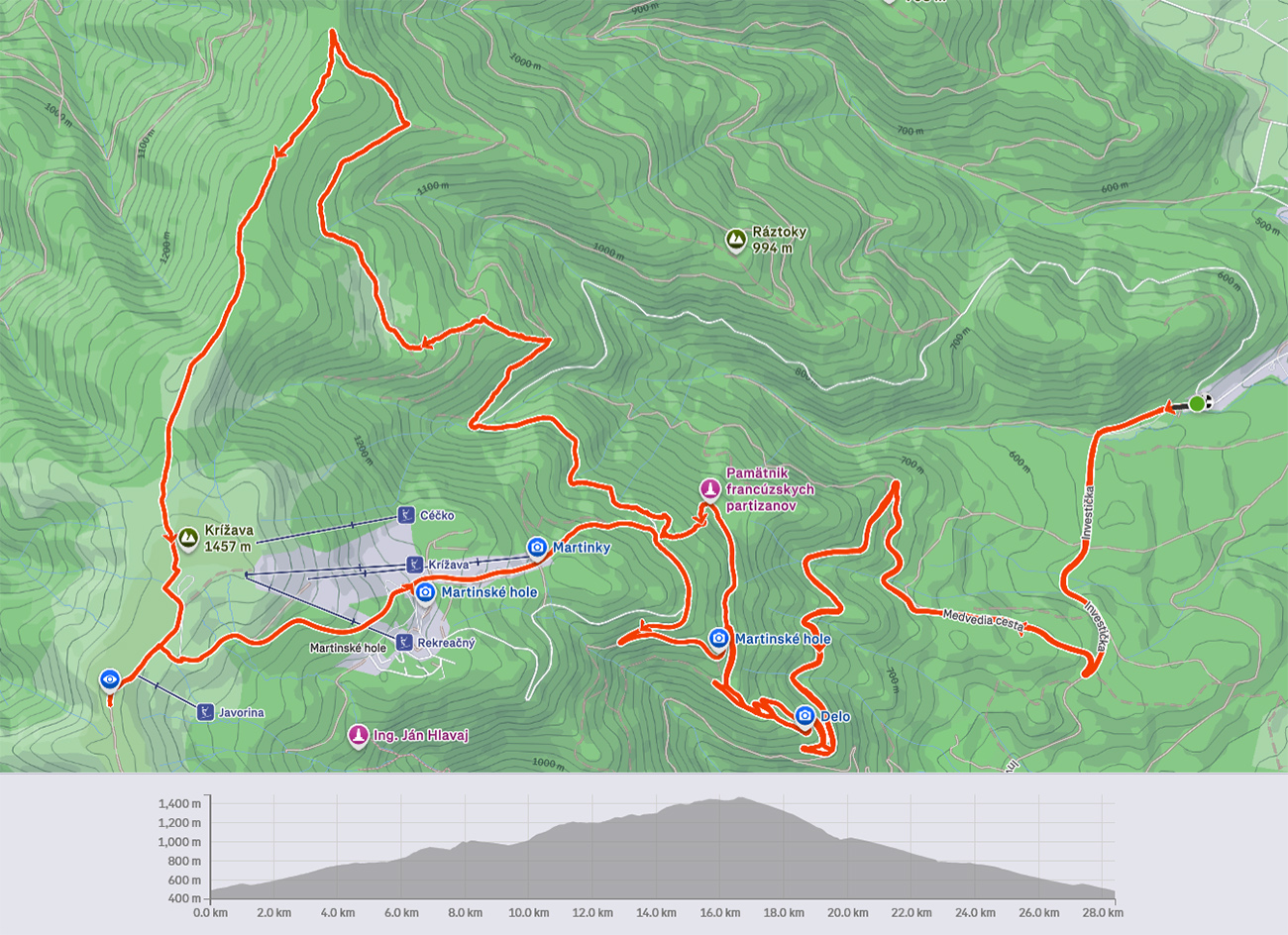The image size is (1288, 935).
Task: Click the Javorina ski lift icon
Action: point(204,712)
